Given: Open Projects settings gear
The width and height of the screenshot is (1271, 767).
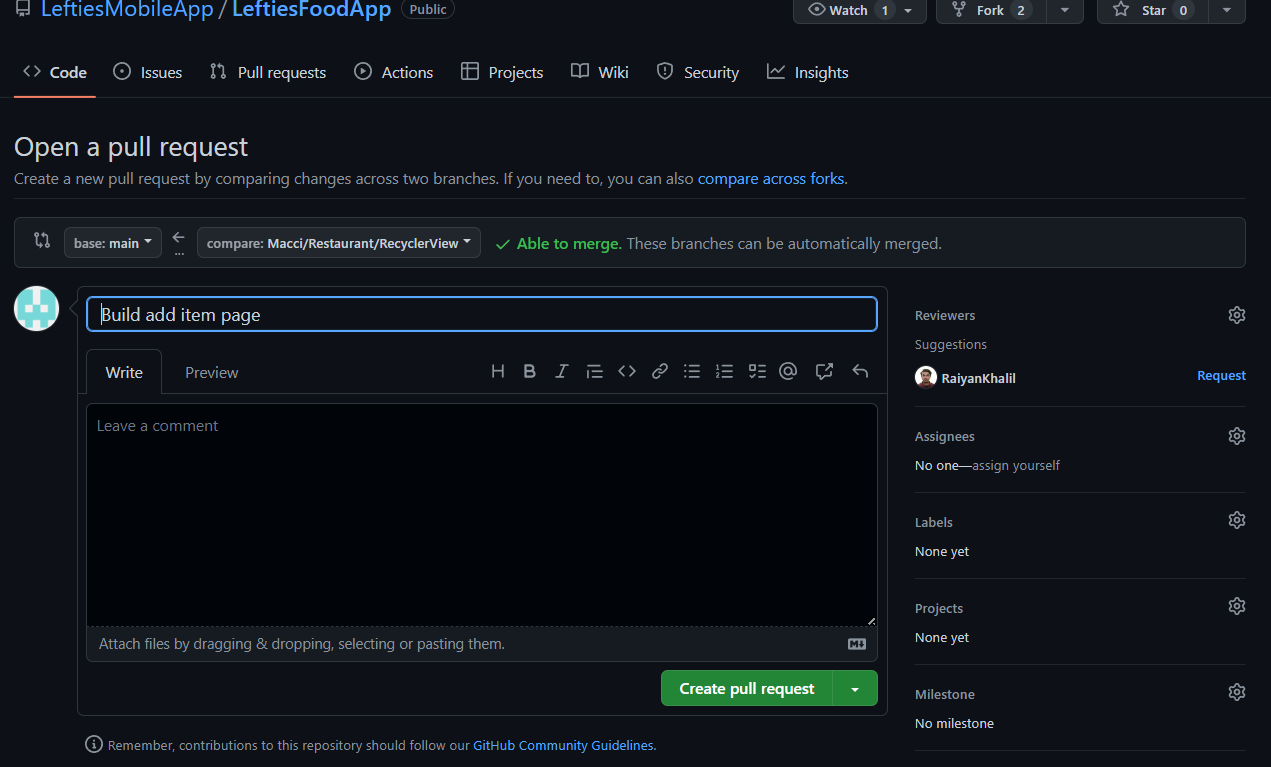Looking at the screenshot, I should coord(1237,606).
